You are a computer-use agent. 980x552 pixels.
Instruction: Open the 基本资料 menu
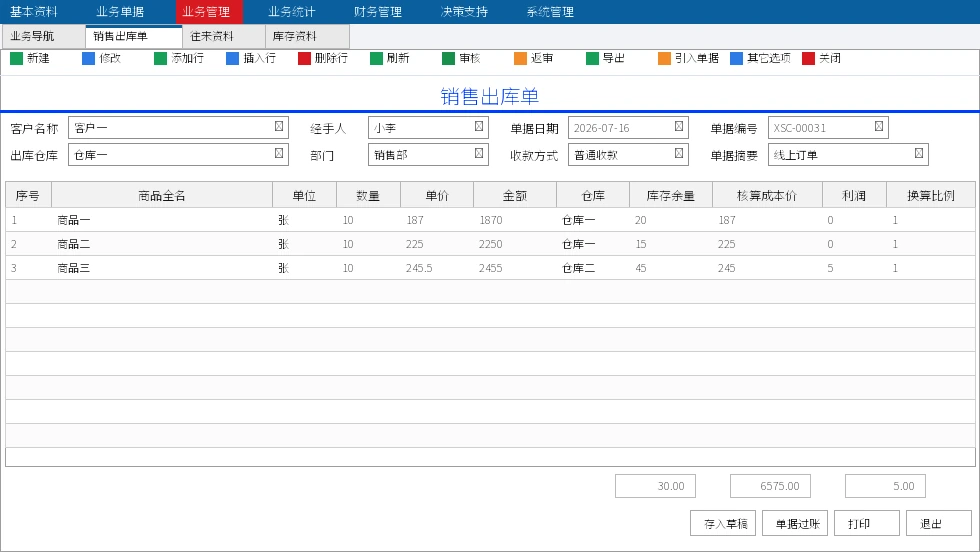[34, 12]
